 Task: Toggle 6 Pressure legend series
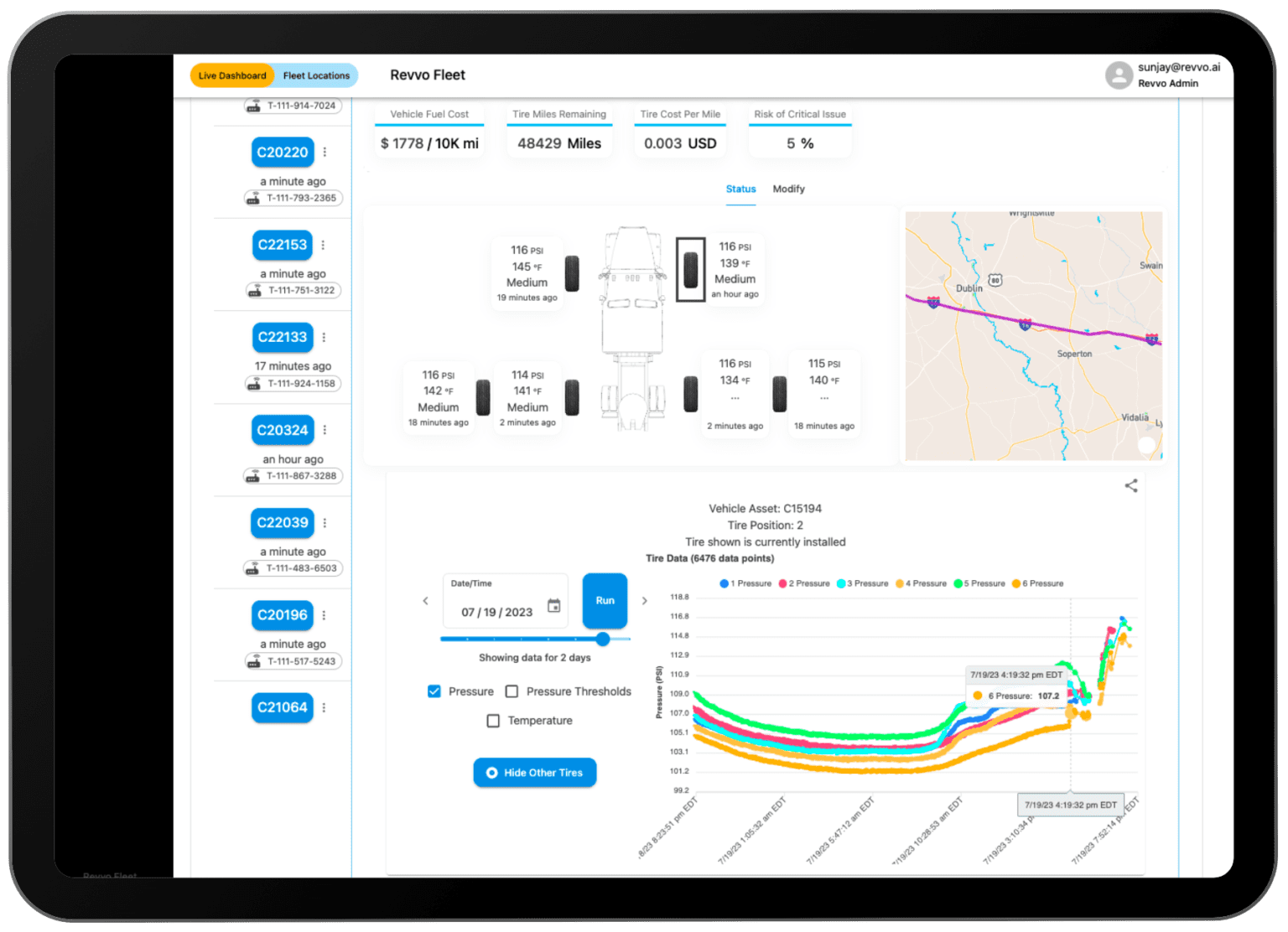(1038, 583)
